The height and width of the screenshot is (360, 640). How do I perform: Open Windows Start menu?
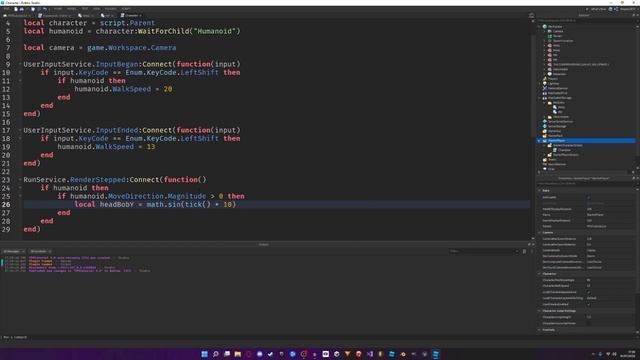click(x=204, y=354)
